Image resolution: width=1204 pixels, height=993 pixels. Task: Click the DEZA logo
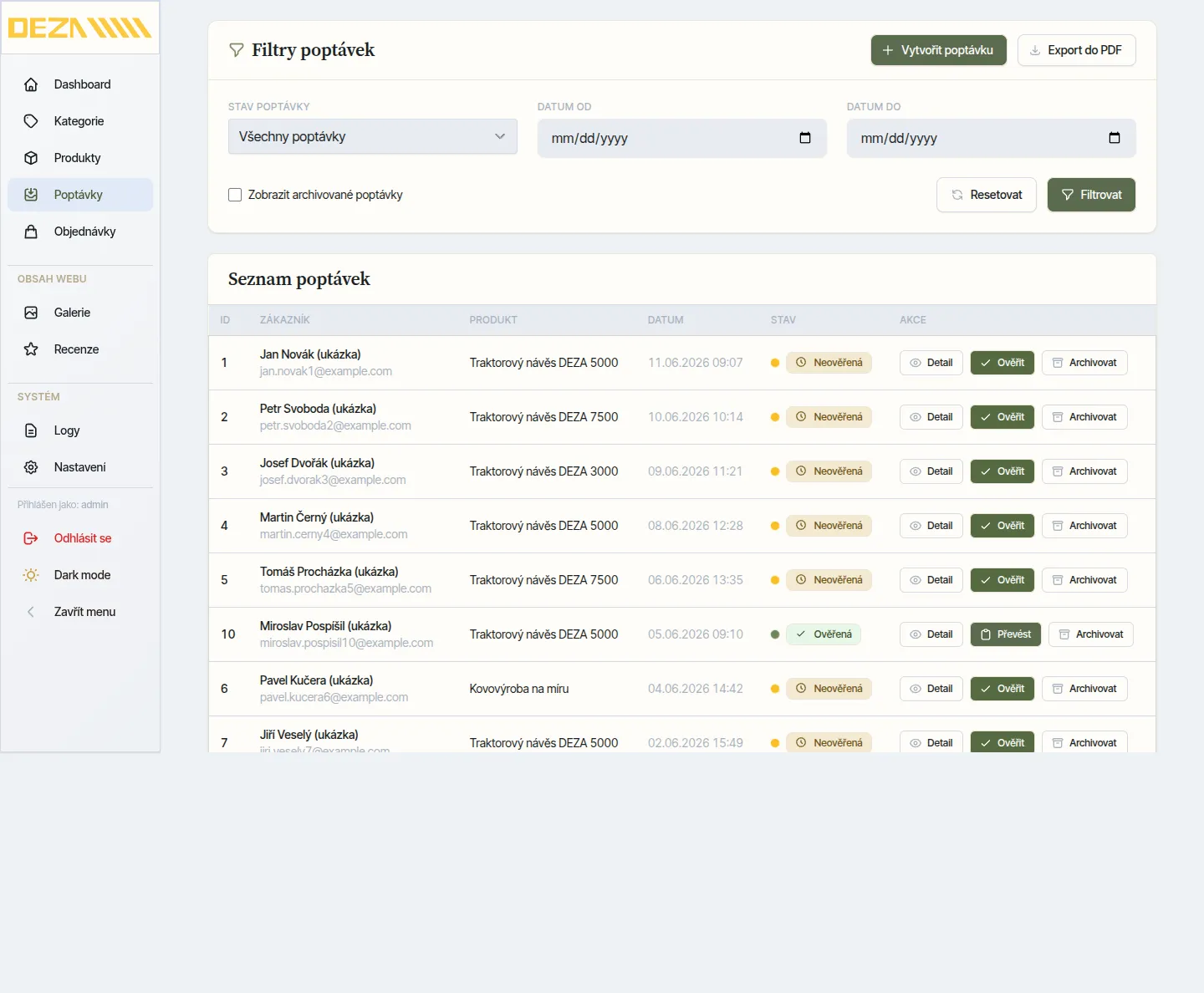[79, 28]
